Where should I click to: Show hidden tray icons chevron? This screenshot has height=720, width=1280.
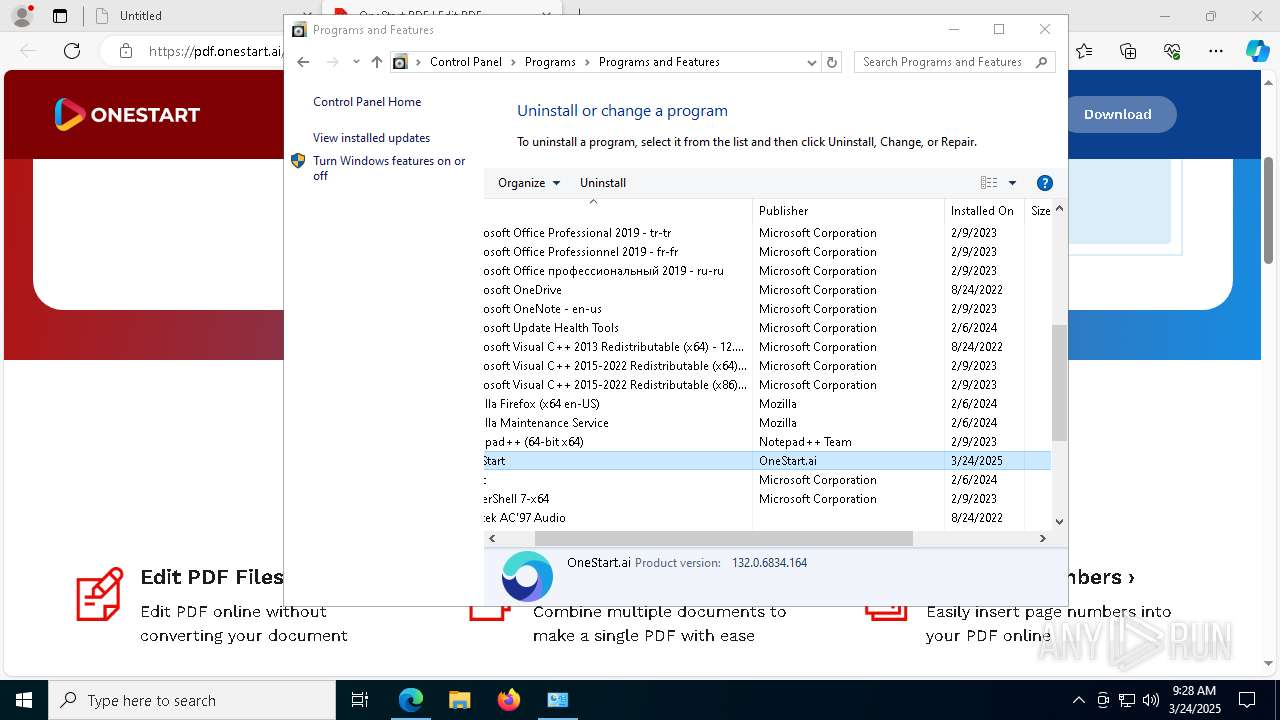point(1078,700)
